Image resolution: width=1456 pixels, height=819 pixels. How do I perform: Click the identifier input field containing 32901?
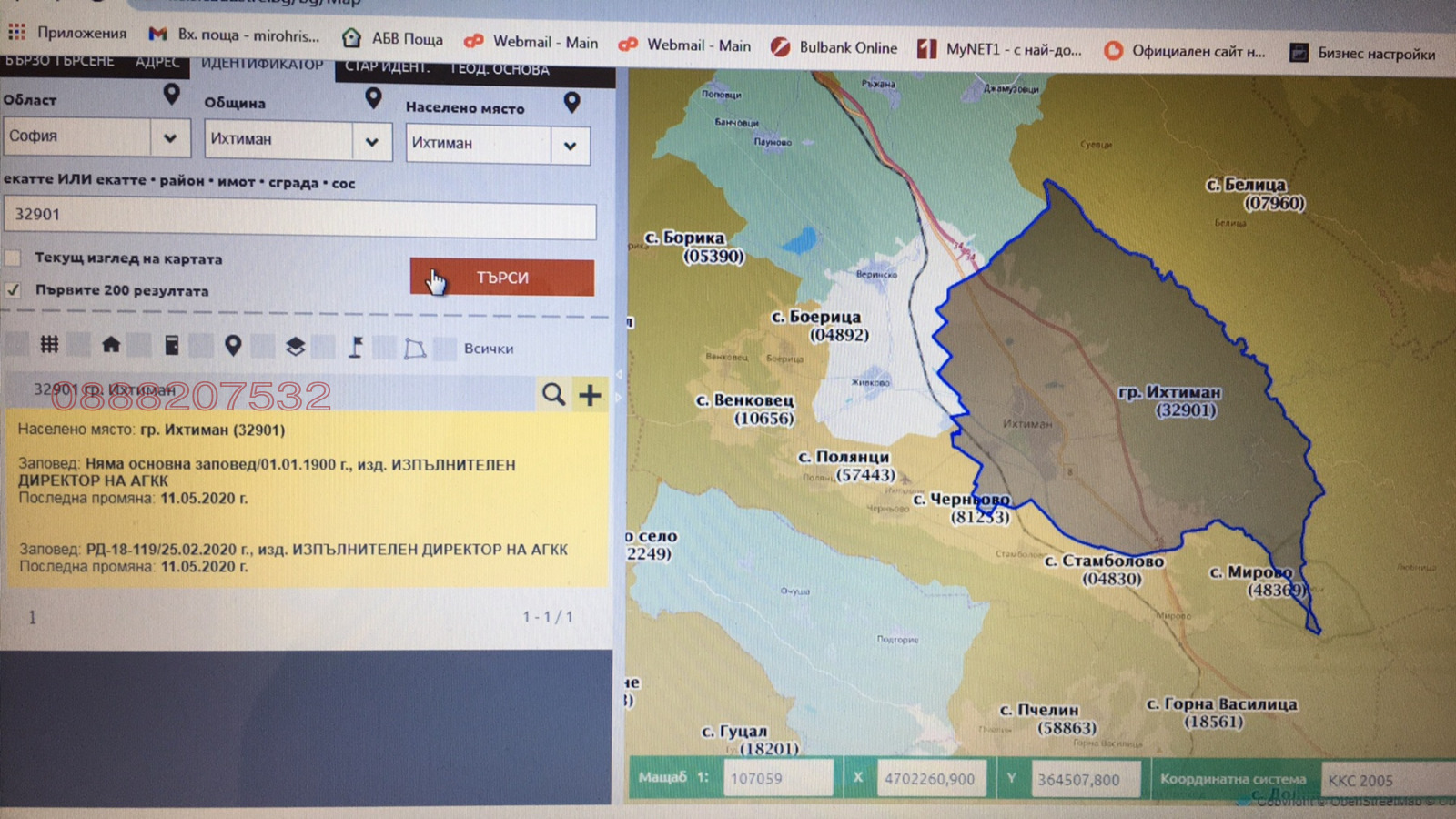click(299, 216)
